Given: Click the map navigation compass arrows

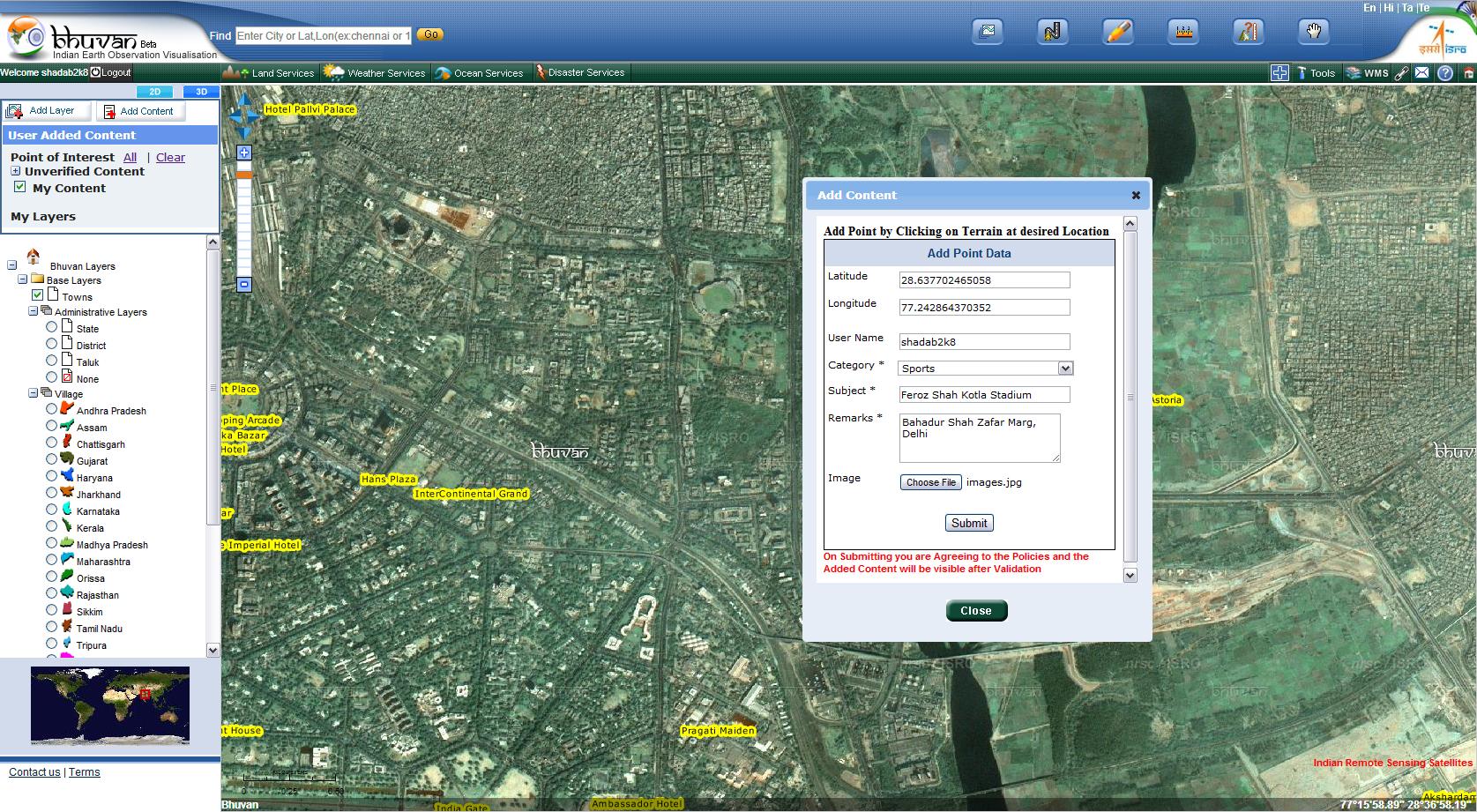Looking at the screenshot, I should [244, 116].
